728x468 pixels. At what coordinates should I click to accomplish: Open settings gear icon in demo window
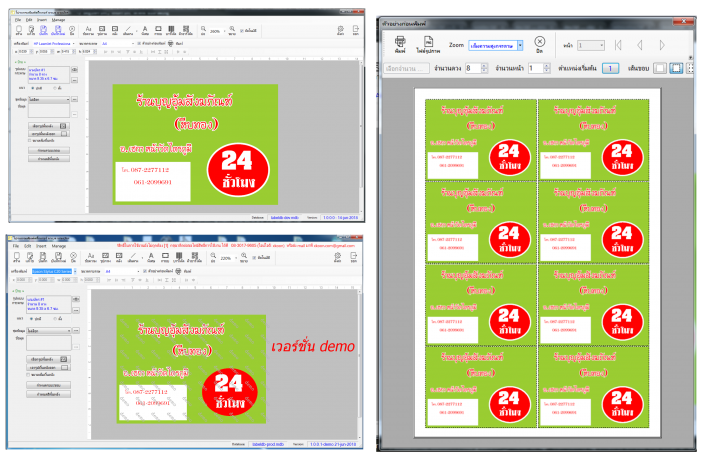coord(338,257)
